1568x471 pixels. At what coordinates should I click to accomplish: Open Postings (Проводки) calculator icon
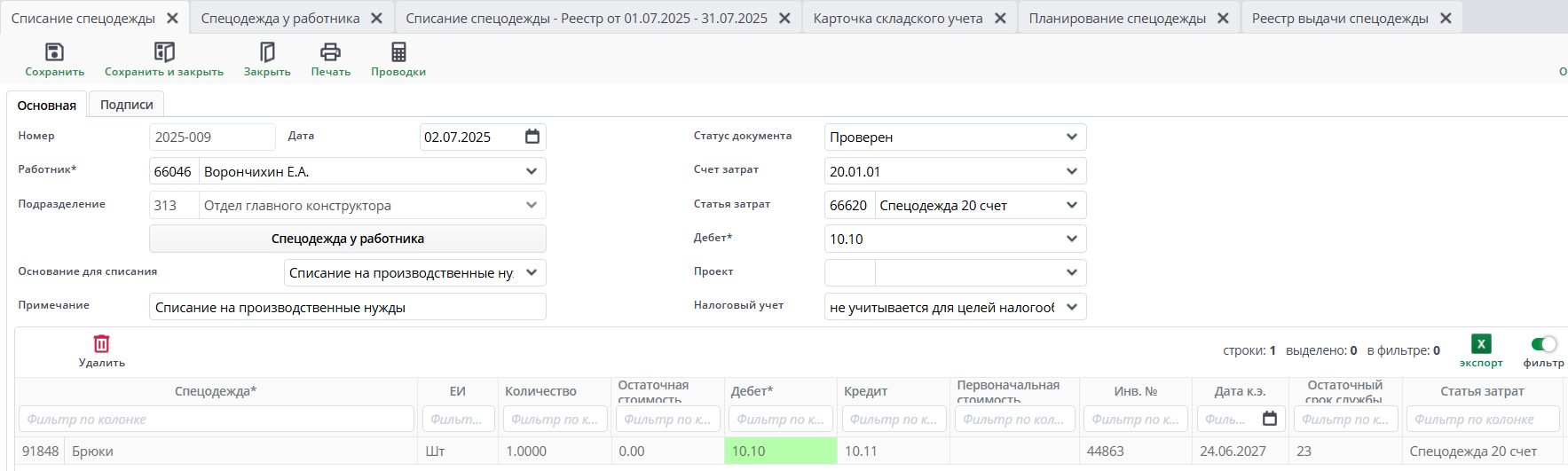pyautogui.click(x=398, y=52)
